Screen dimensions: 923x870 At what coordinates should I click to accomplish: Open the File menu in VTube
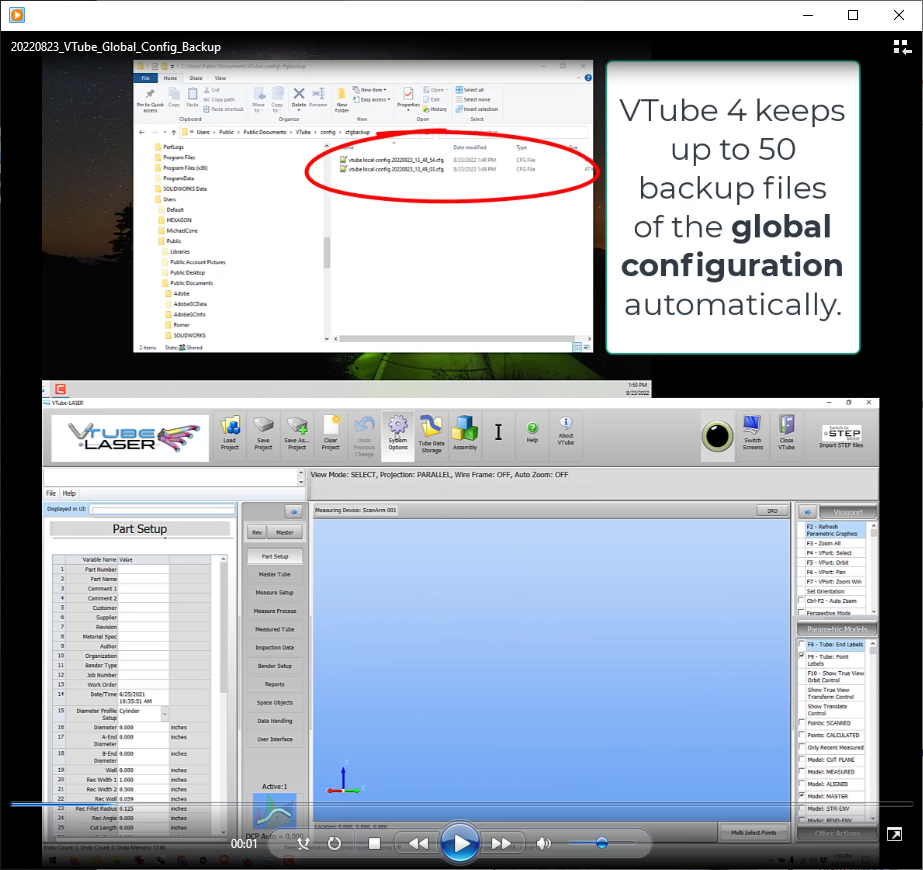point(51,493)
